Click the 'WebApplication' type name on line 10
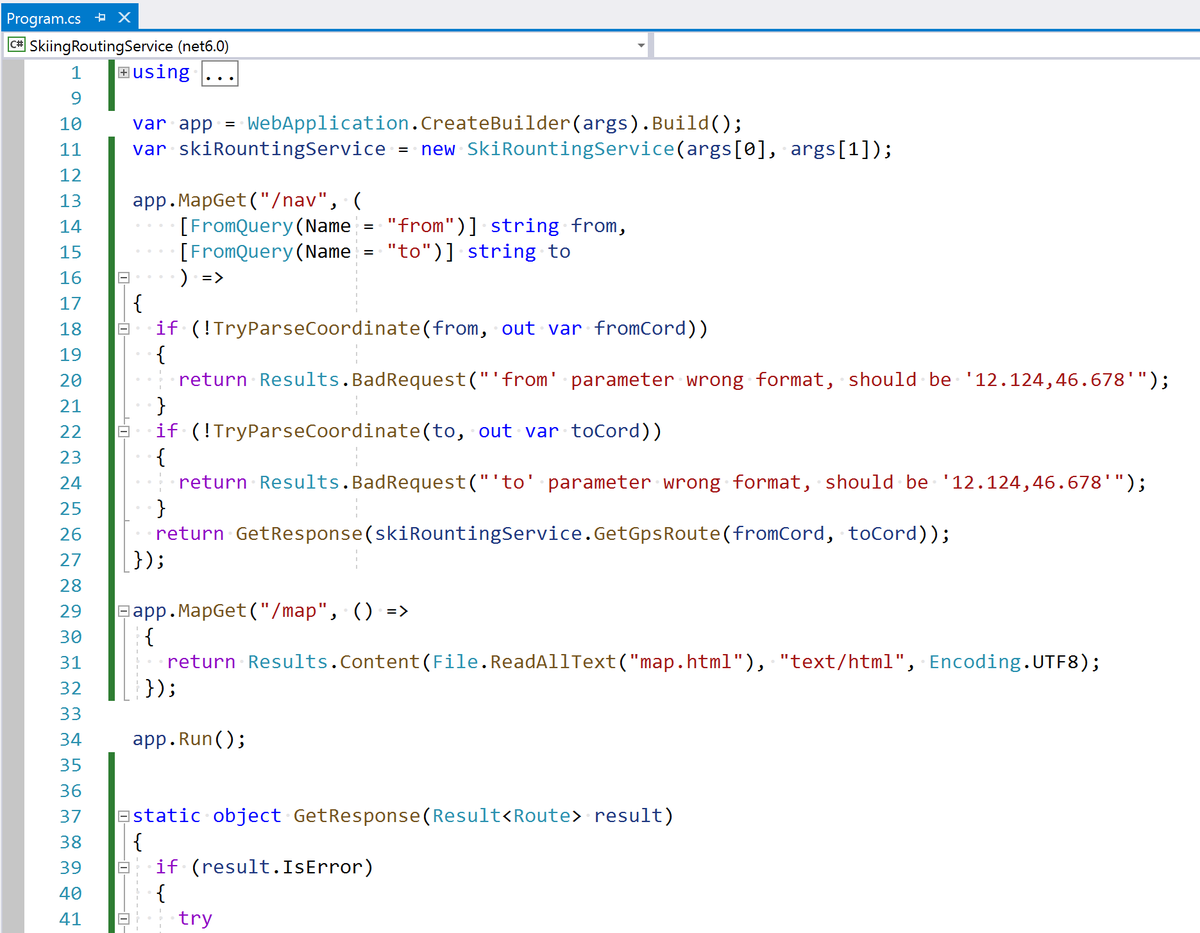Image resolution: width=1200 pixels, height=933 pixels. pyautogui.click(x=328, y=123)
